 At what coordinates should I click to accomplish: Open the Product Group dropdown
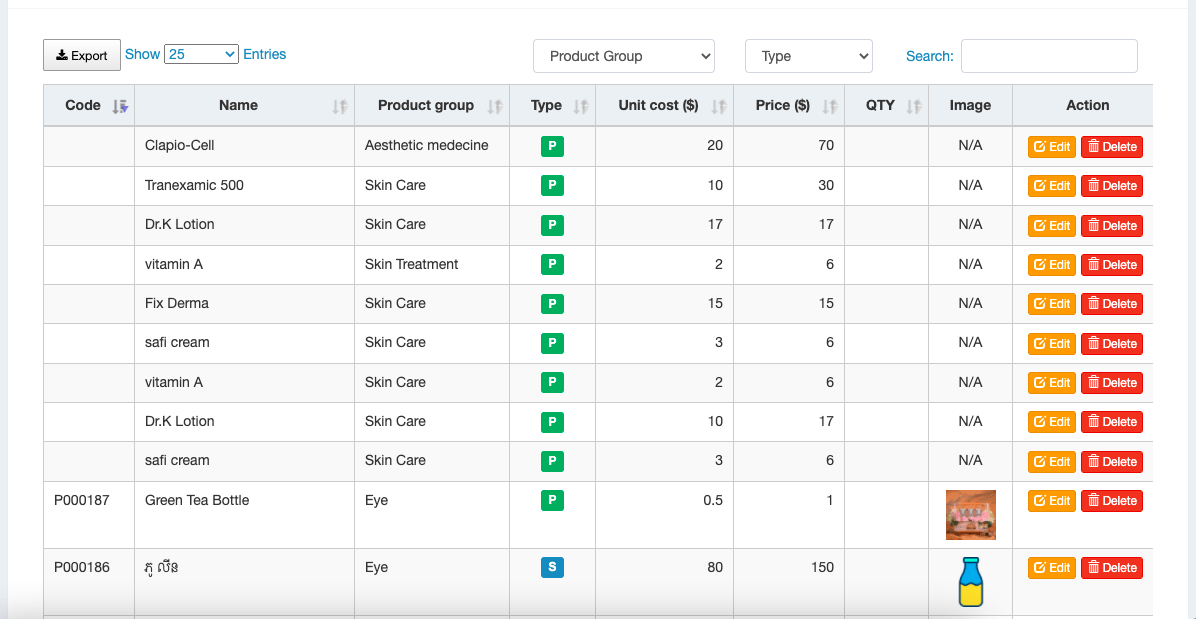point(624,56)
